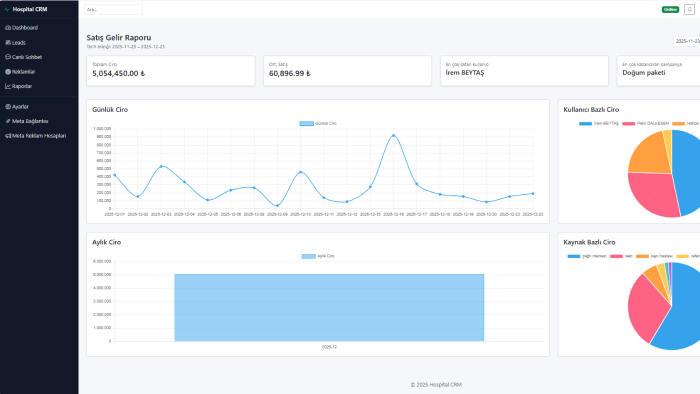
Task: Click the 2025-12 monthly revenue bar
Action: [329, 308]
